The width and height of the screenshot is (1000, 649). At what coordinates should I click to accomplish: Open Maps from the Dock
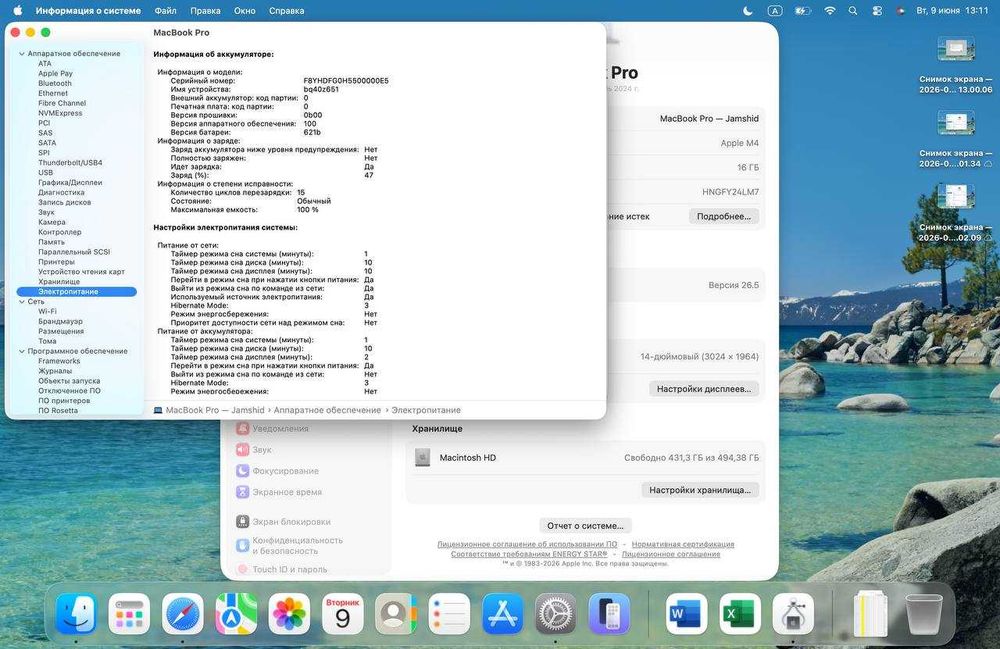point(236,615)
